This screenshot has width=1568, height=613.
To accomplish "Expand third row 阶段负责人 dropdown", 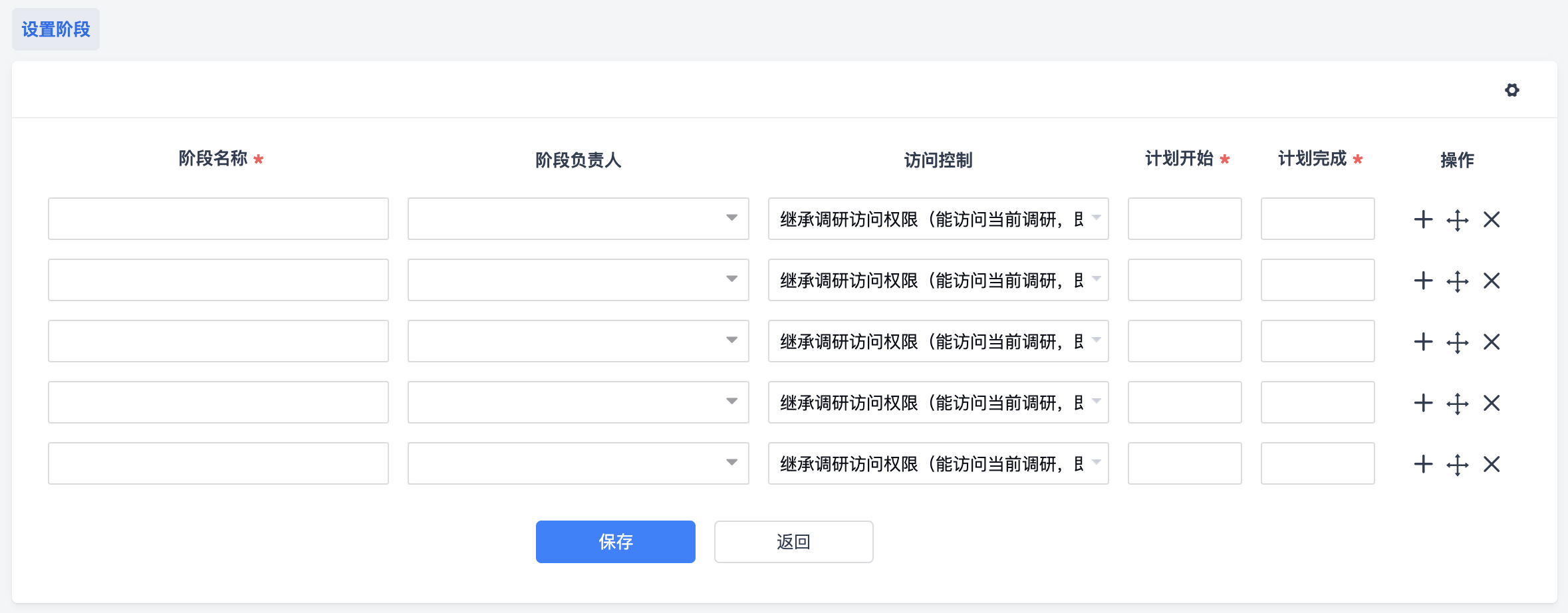I will [x=578, y=341].
